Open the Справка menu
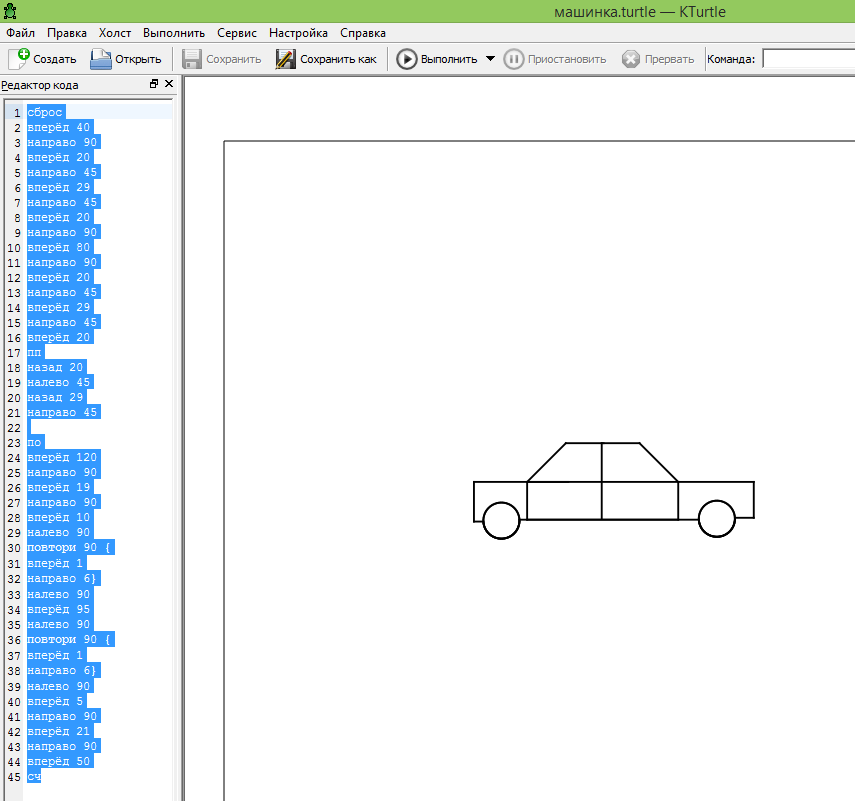Viewport: 855px width, 801px height. [x=363, y=33]
